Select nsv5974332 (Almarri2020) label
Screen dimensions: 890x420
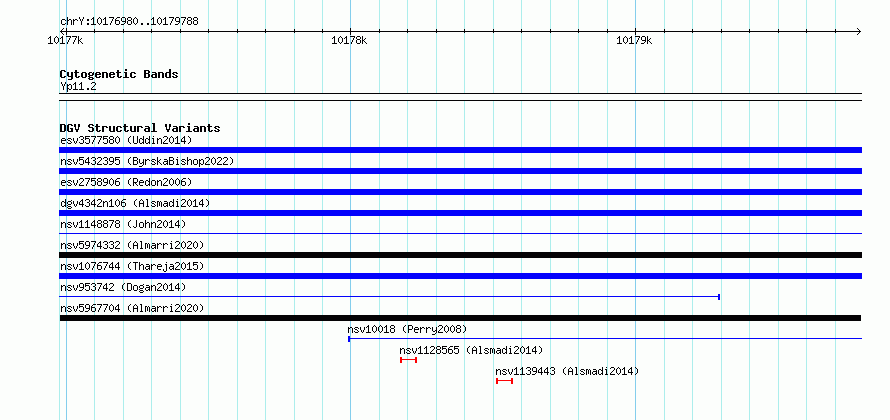(x=132, y=245)
